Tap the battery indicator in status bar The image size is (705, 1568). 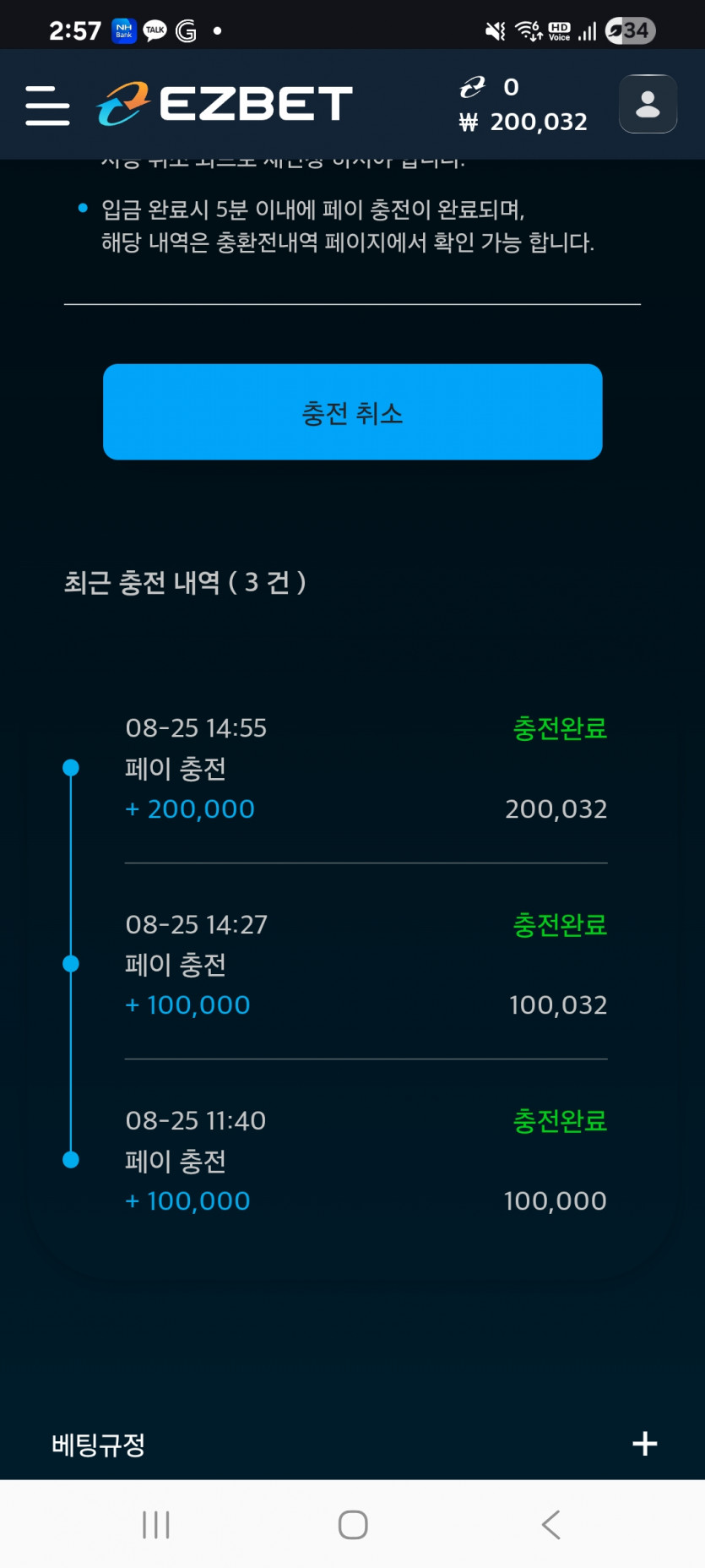point(631,31)
